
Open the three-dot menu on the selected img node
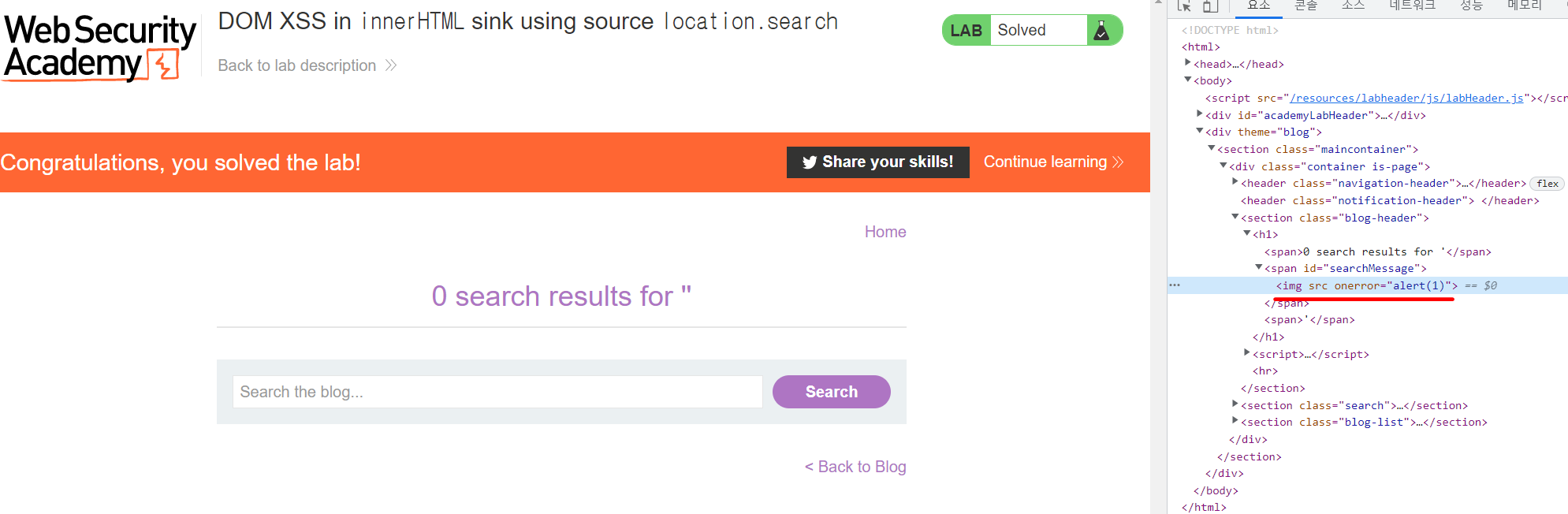[x=1175, y=285]
